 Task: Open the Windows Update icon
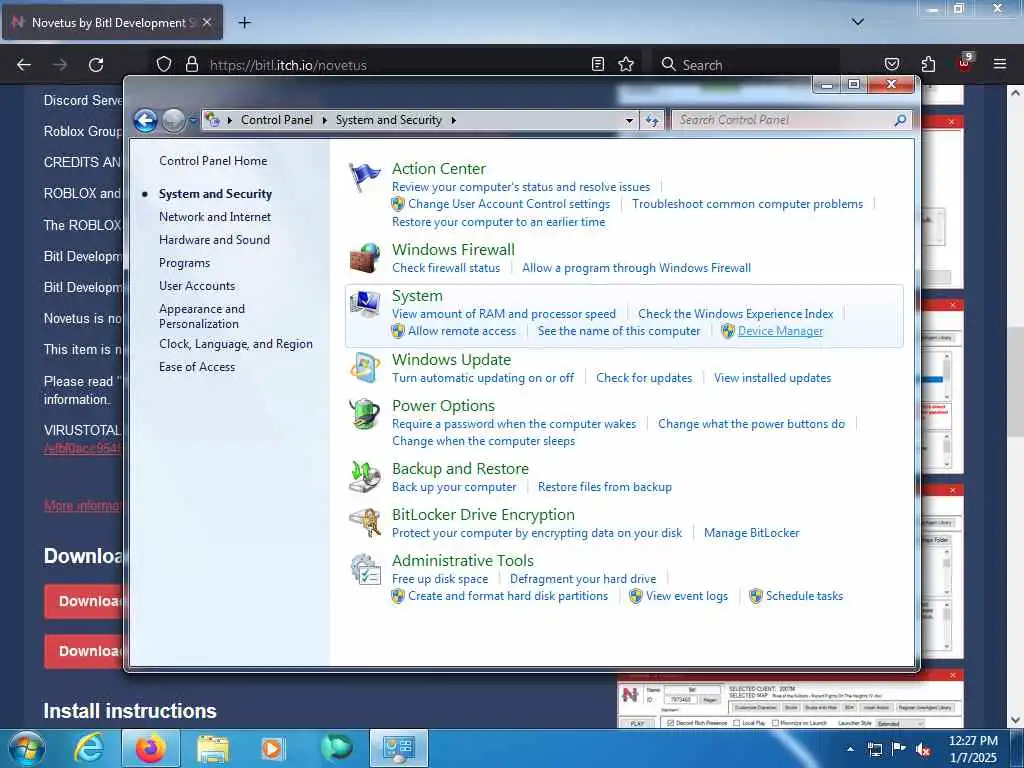[x=364, y=368]
